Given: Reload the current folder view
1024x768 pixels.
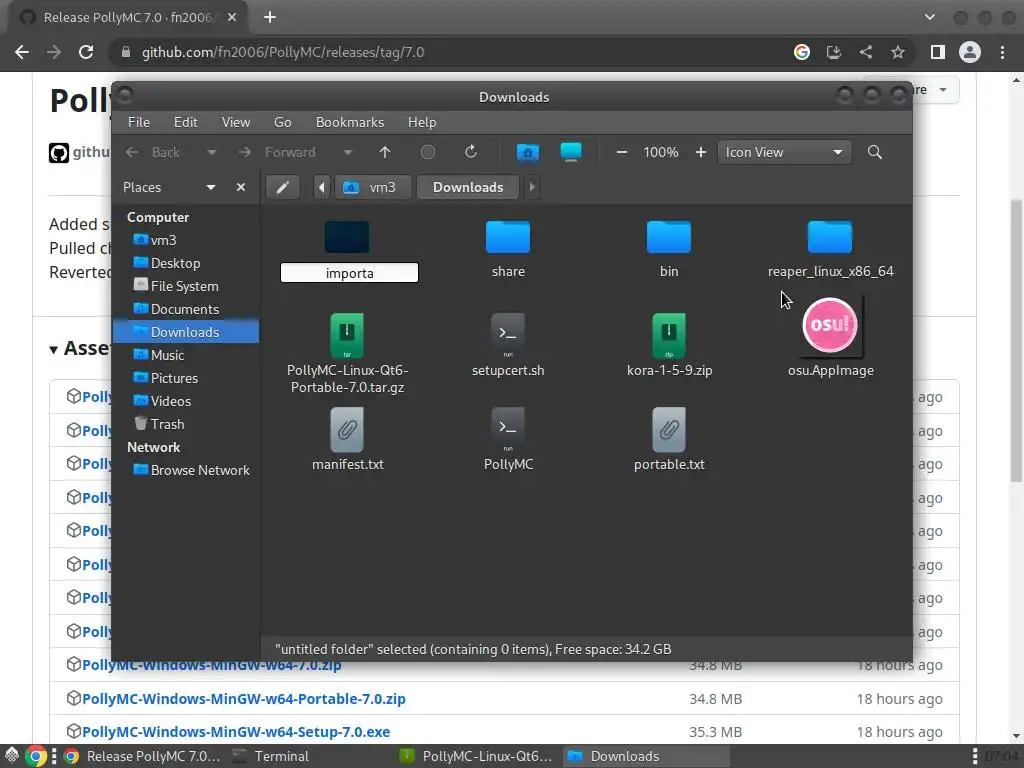Looking at the screenshot, I should [x=471, y=152].
